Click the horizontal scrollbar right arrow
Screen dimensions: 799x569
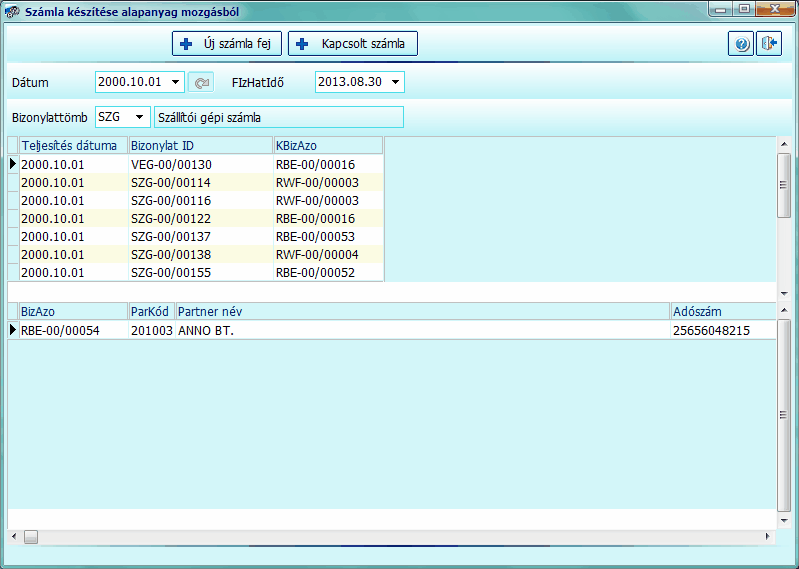[x=768, y=536]
